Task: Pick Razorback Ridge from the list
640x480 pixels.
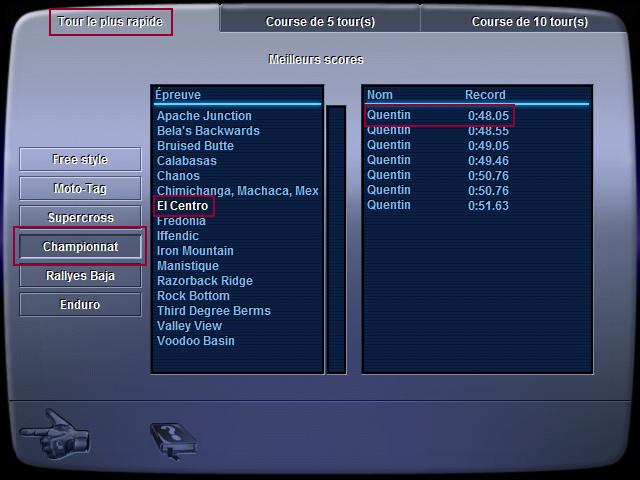Action: click(x=205, y=281)
